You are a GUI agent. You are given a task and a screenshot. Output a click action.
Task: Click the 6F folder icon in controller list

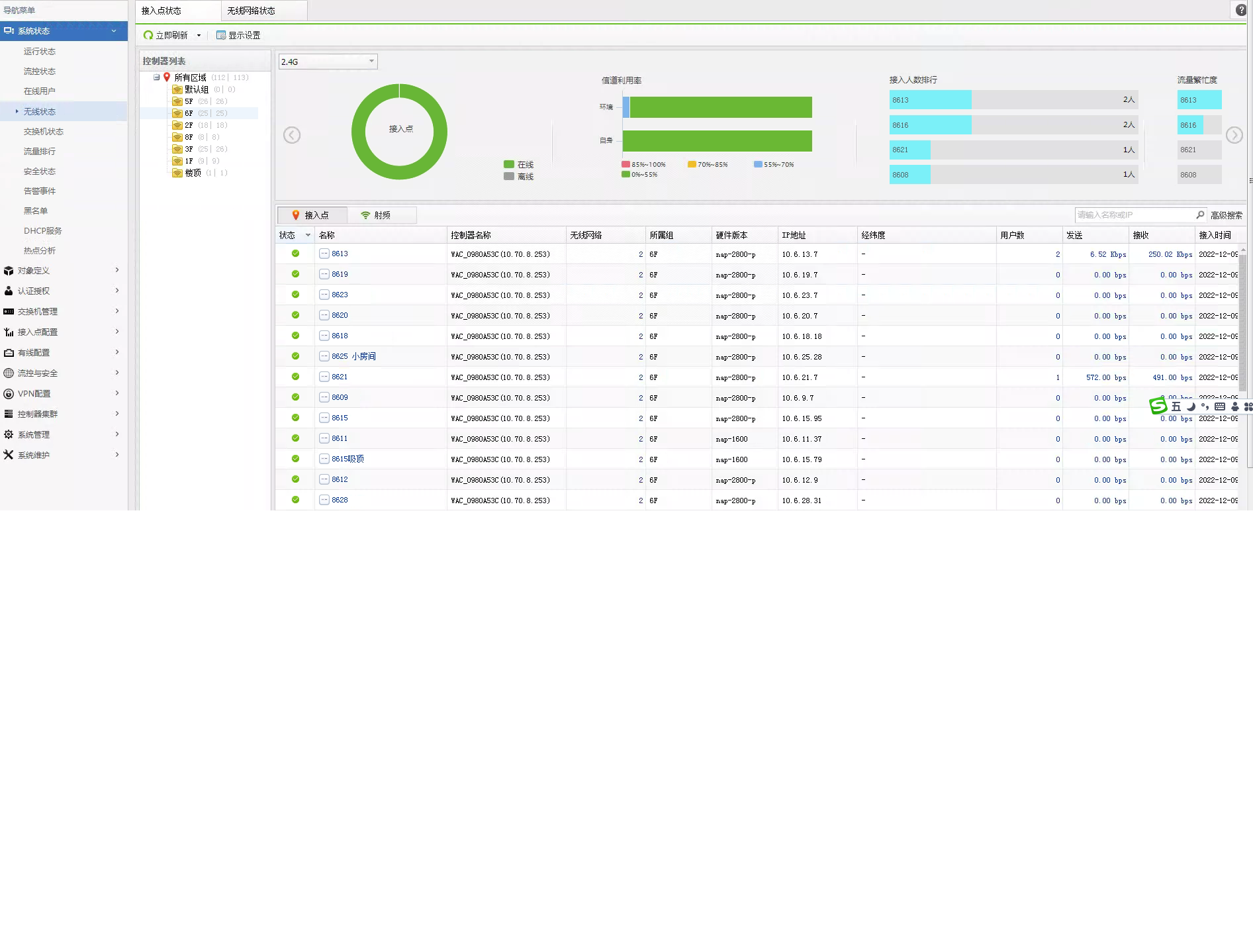(177, 113)
